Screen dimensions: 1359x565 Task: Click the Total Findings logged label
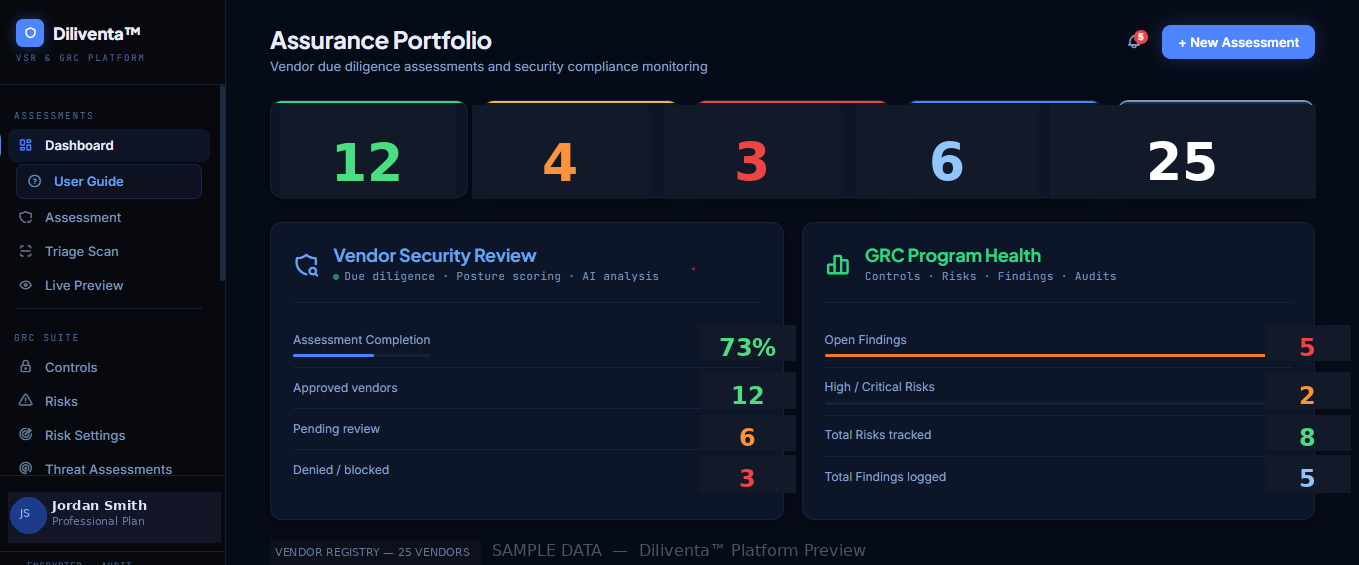point(885,477)
